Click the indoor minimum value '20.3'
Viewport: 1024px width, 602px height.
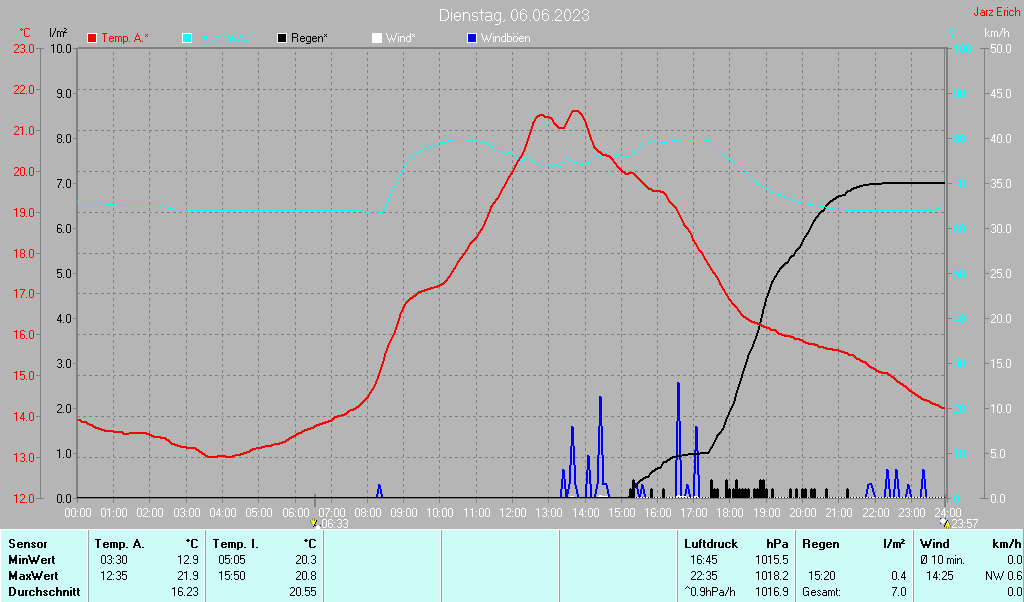pyautogui.click(x=306, y=560)
